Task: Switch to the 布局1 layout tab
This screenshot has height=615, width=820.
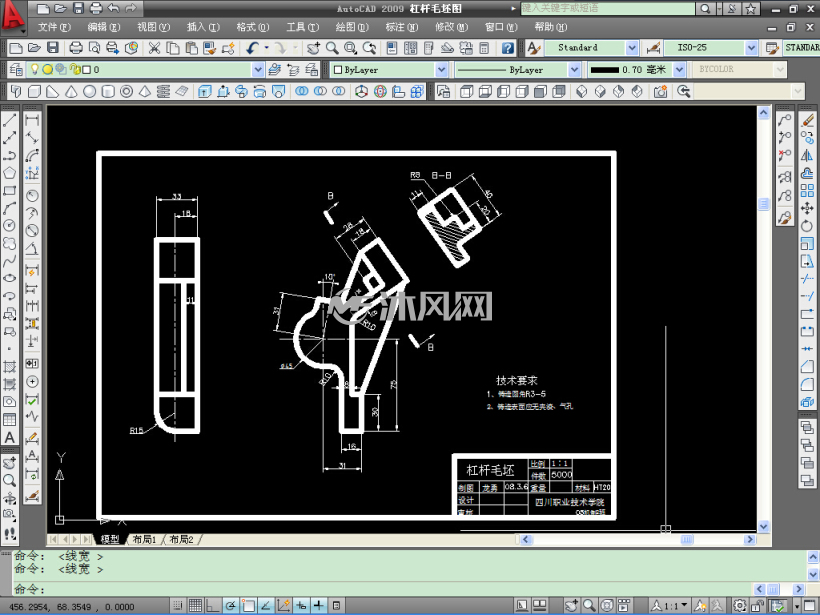Action: click(x=144, y=539)
